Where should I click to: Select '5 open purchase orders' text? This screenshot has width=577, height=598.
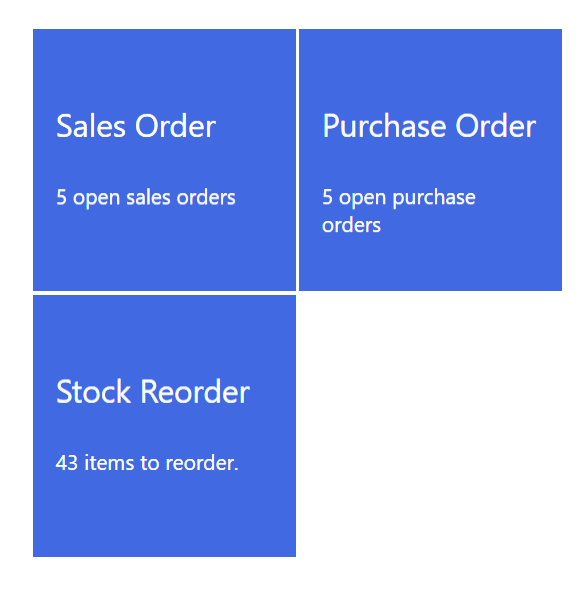pos(399,211)
